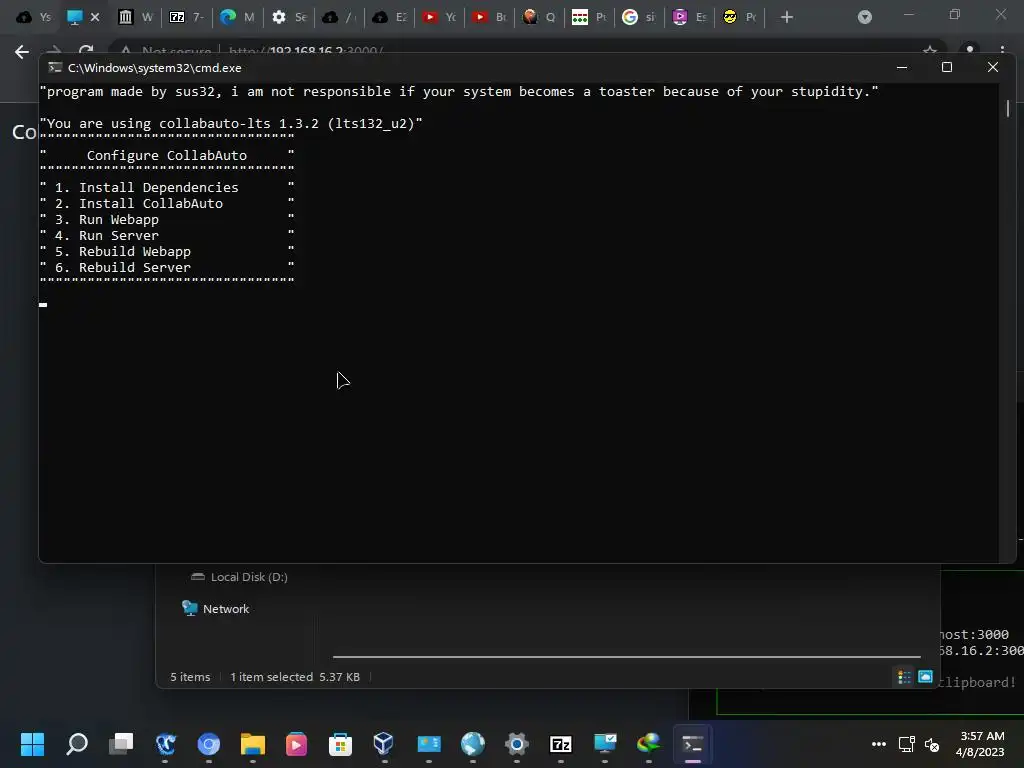
Task: Open the blue card app in taskbar
Action: point(429,744)
